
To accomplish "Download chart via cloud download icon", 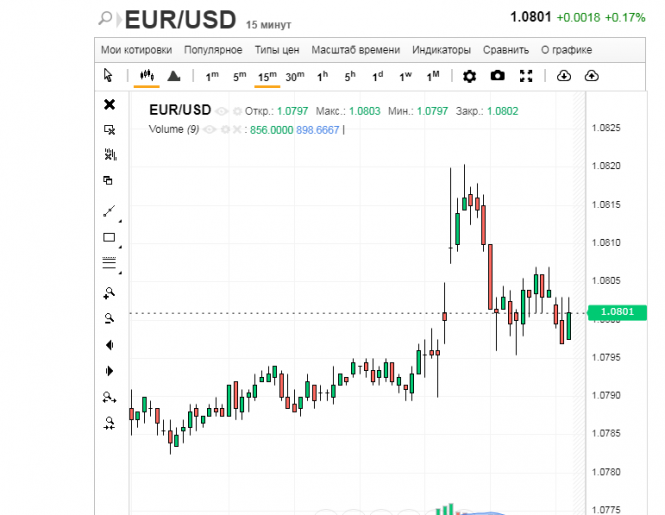I will [x=563, y=76].
